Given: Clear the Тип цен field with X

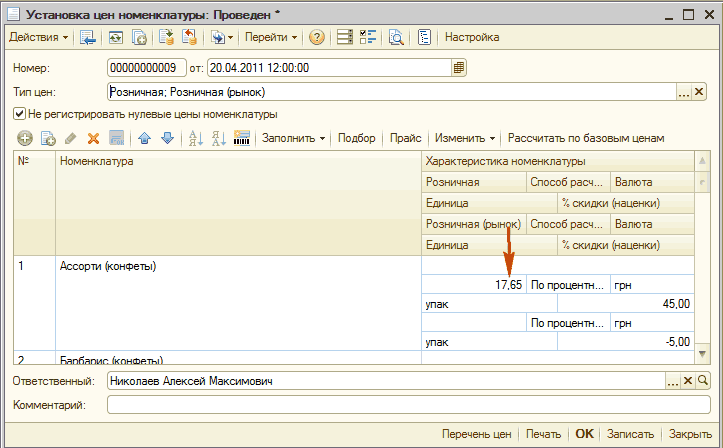Looking at the screenshot, I should tap(699, 92).
